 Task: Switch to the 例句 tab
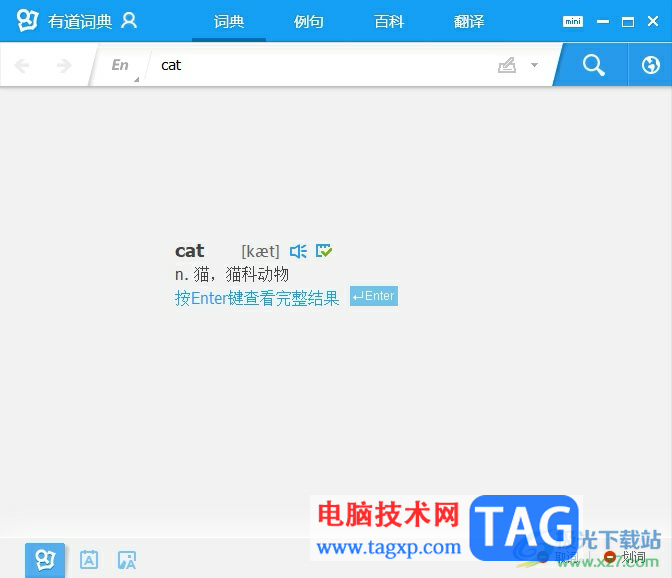pyautogui.click(x=309, y=21)
